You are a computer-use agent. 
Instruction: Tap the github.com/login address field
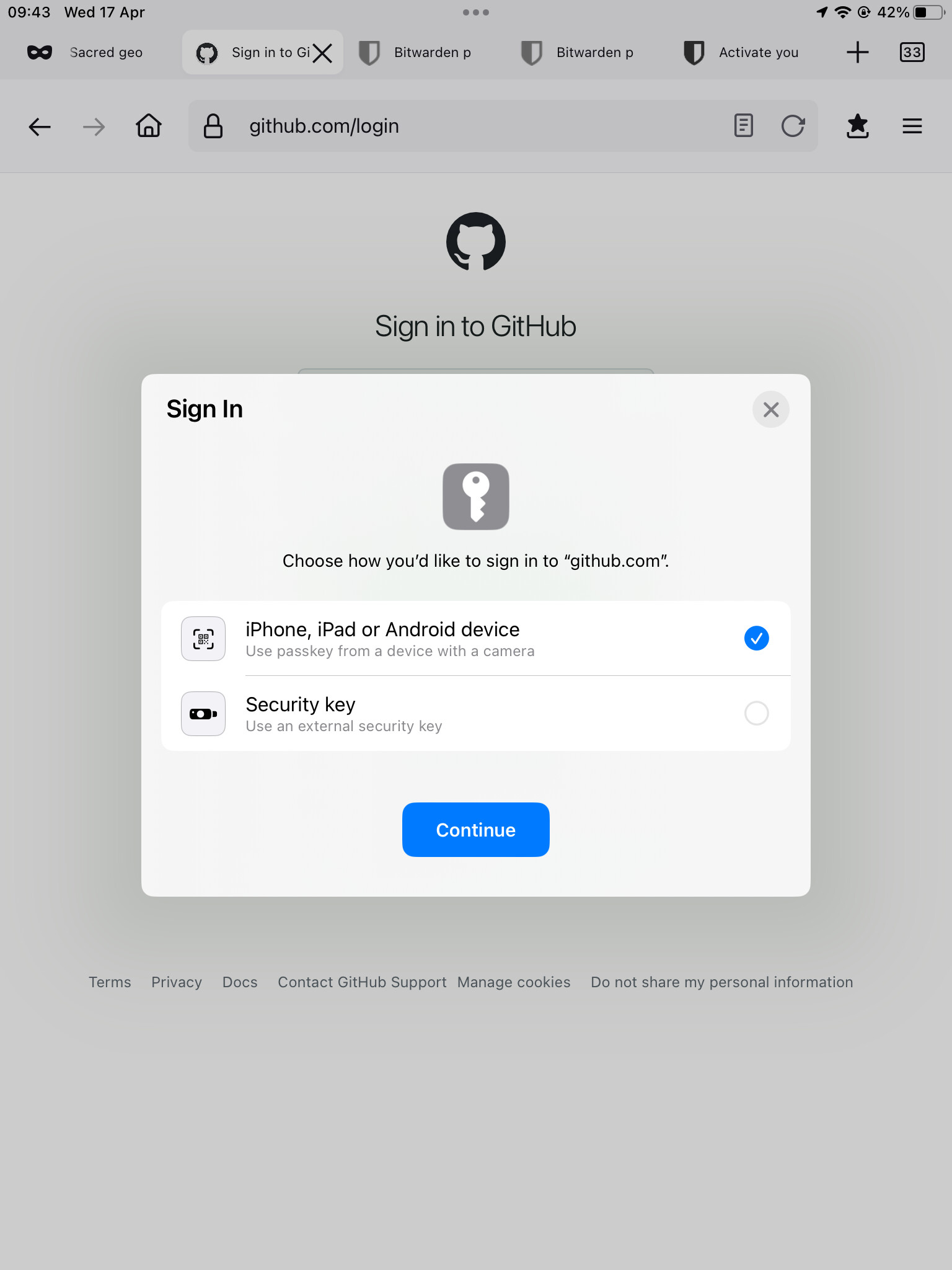(x=471, y=126)
